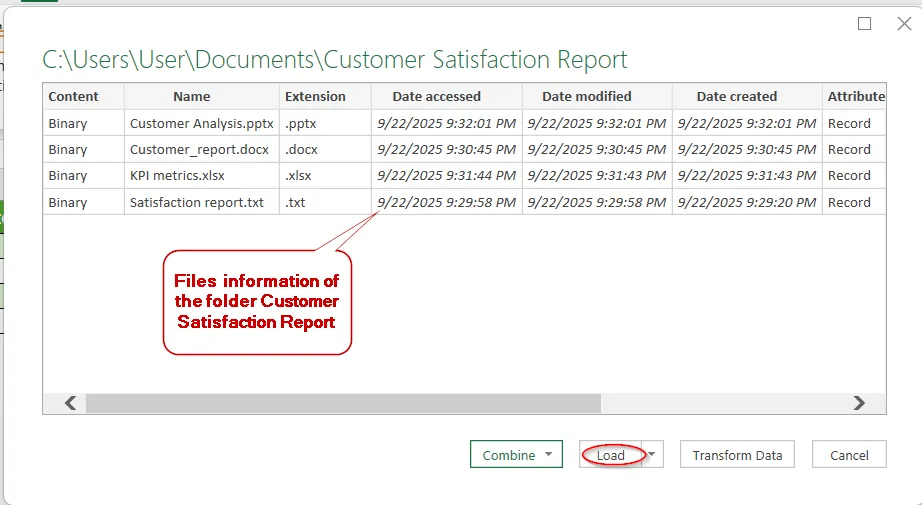Viewport: 922px width, 505px height.
Task: Click Record in the Satisfaction report.txt row
Action: tap(854, 202)
